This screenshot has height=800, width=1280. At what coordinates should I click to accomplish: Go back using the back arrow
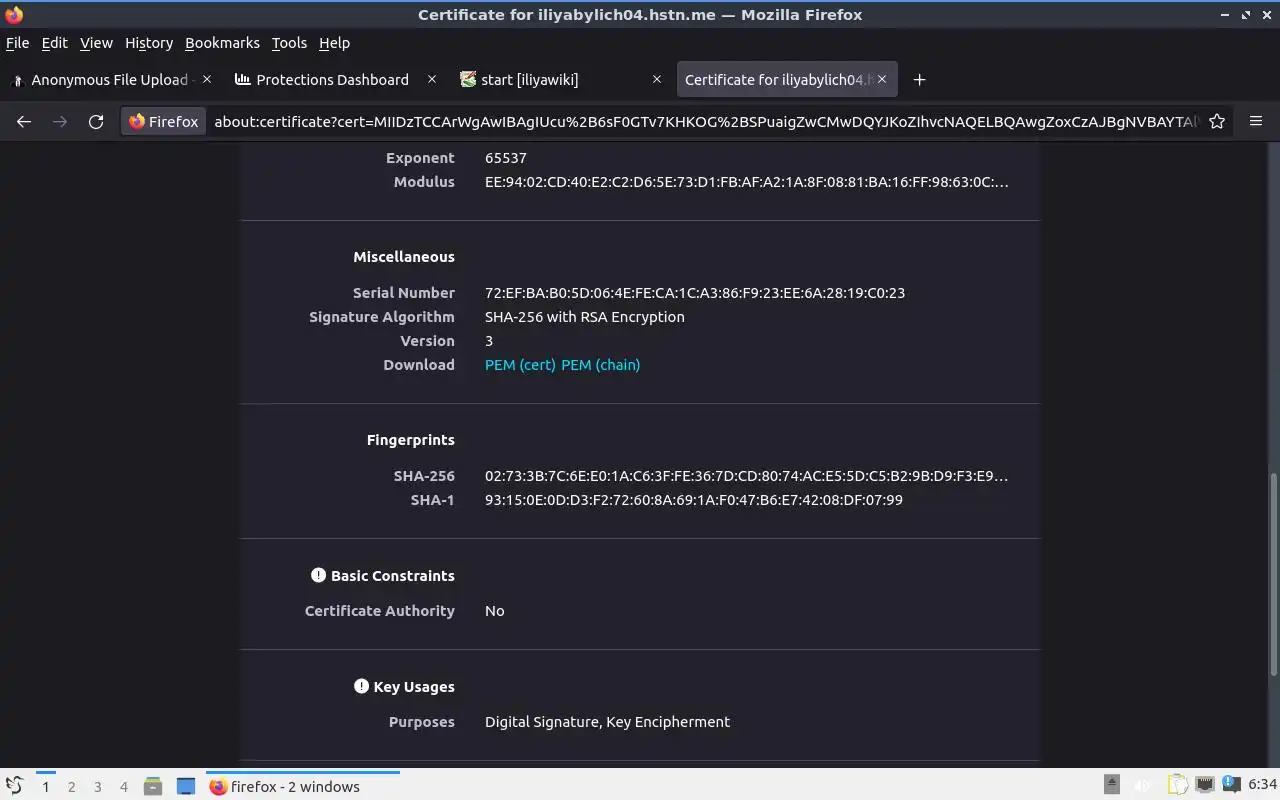coord(24,121)
